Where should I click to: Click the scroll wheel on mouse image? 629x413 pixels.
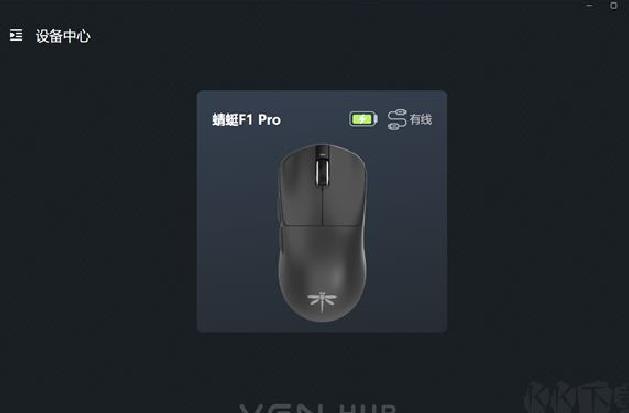click(322, 172)
